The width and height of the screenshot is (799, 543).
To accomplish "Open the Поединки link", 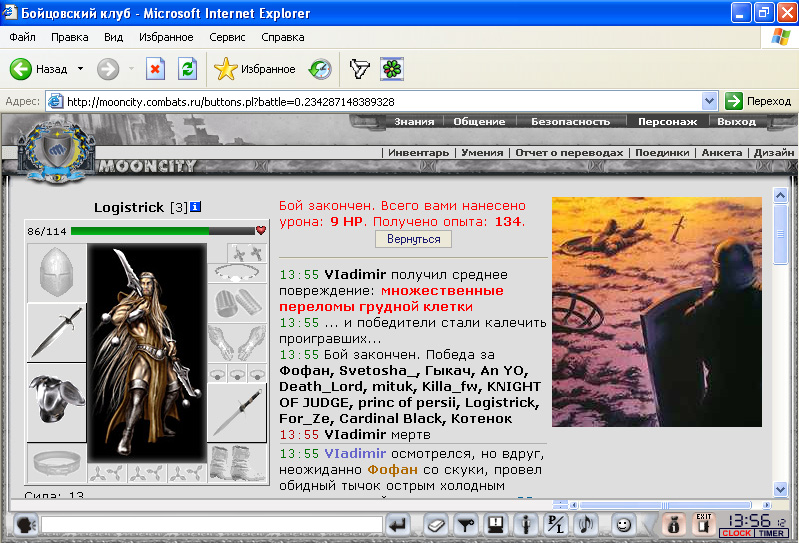I will click(662, 152).
